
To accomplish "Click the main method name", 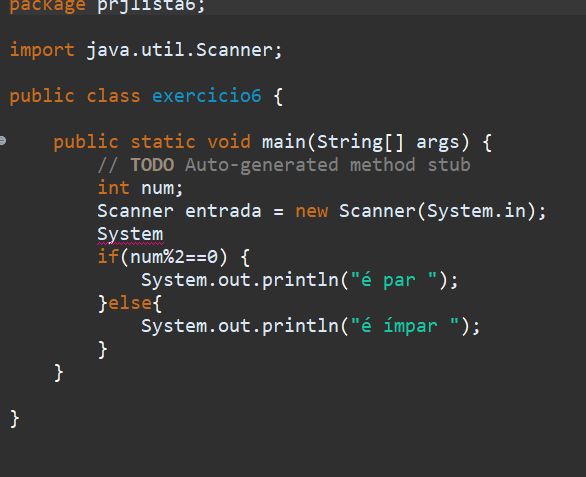I will click(283, 142).
